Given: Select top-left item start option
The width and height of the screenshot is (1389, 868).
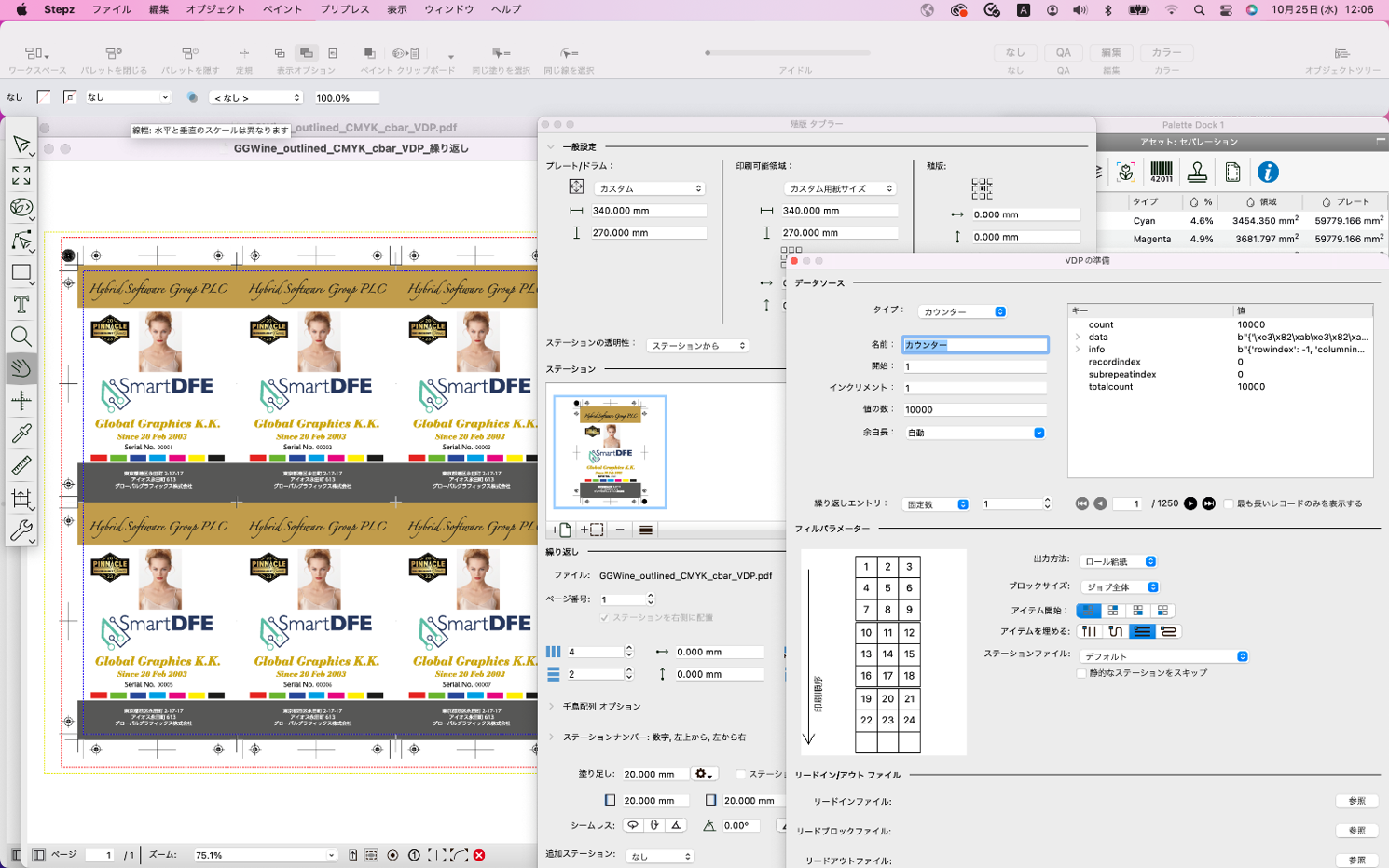Looking at the screenshot, I should [x=1088, y=611].
